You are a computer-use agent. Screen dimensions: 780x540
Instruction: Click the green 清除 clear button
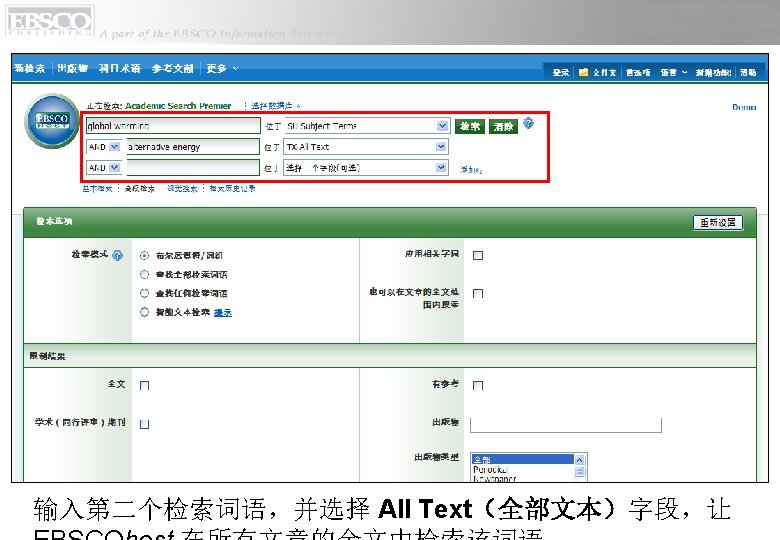(503, 126)
